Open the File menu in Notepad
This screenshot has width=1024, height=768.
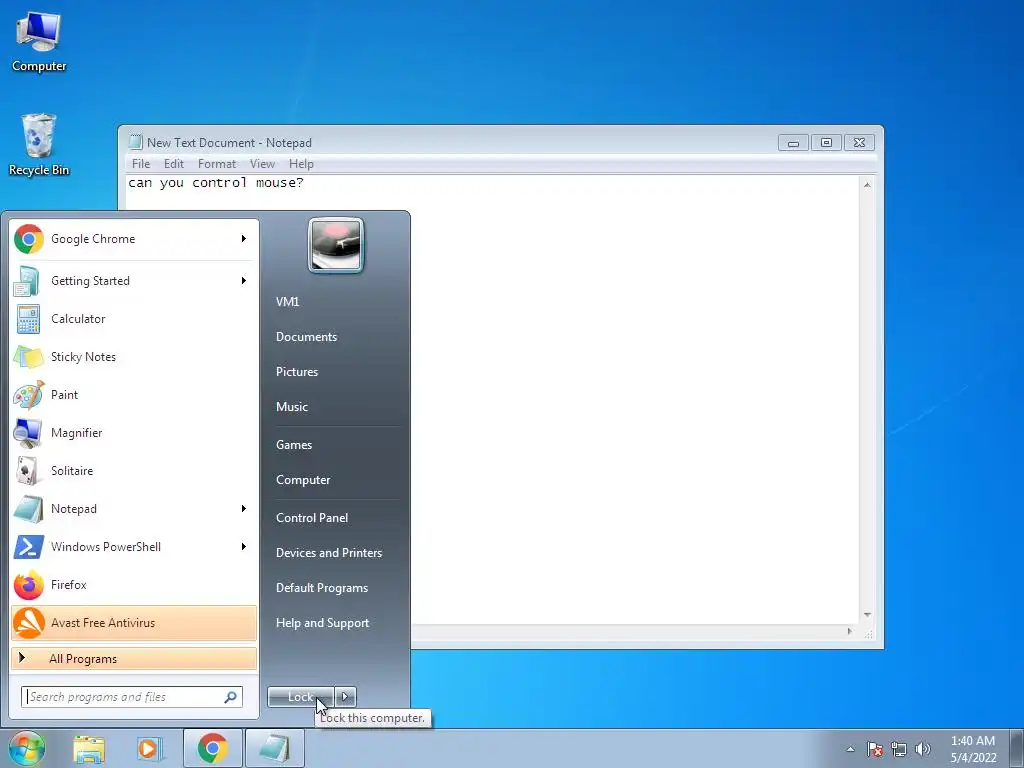(141, 164)
